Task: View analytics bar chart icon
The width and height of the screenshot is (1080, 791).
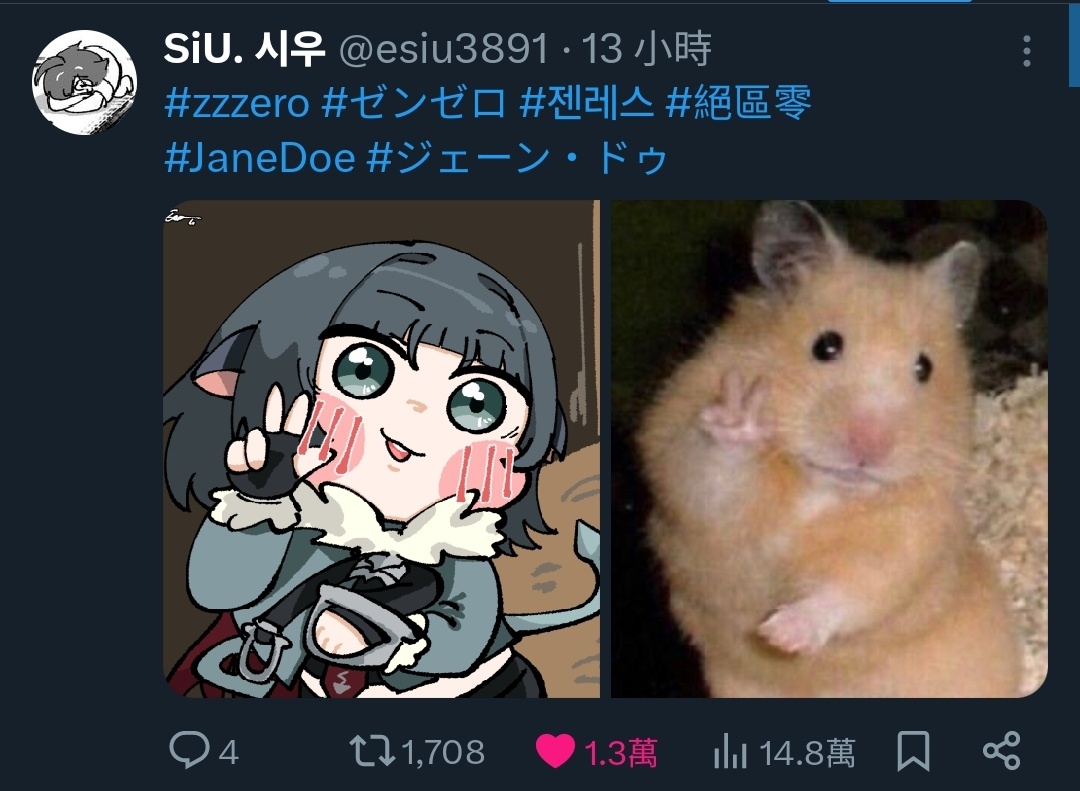Action: [x=730, y=750]
